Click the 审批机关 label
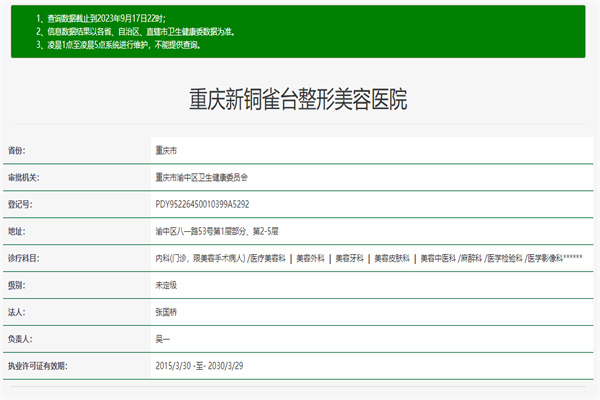The image size is (600, 400). tap(23, 178)
